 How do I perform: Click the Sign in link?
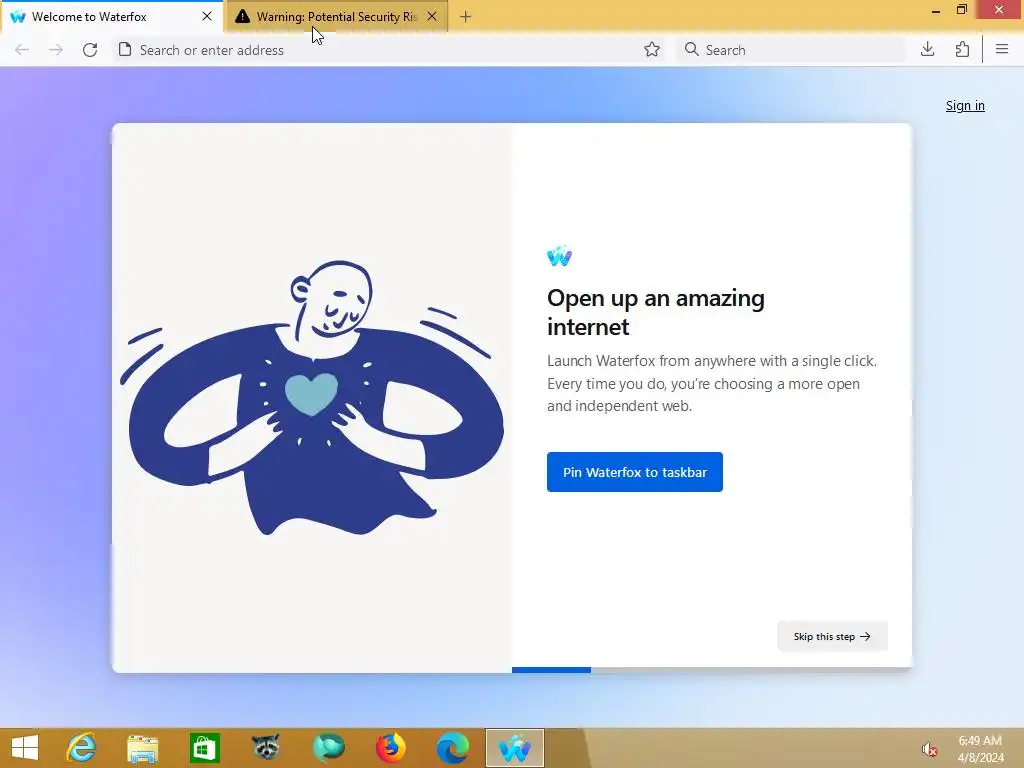tap(965, 106)
